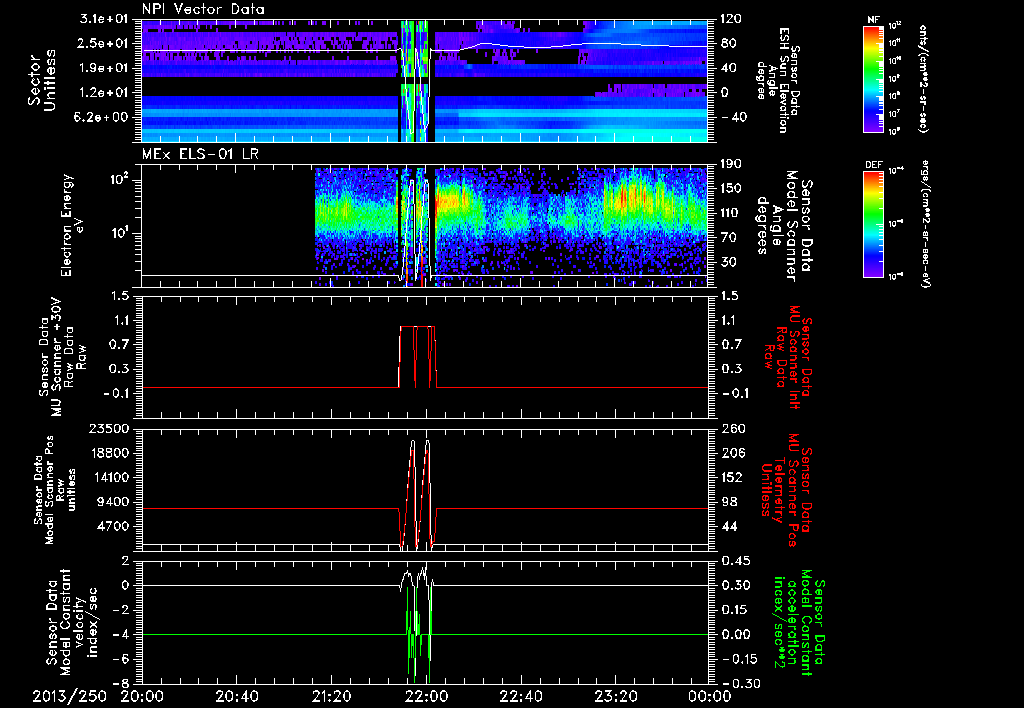
Task: Click the 1.9e+01 sector tick value
Action: click(105, 68)
